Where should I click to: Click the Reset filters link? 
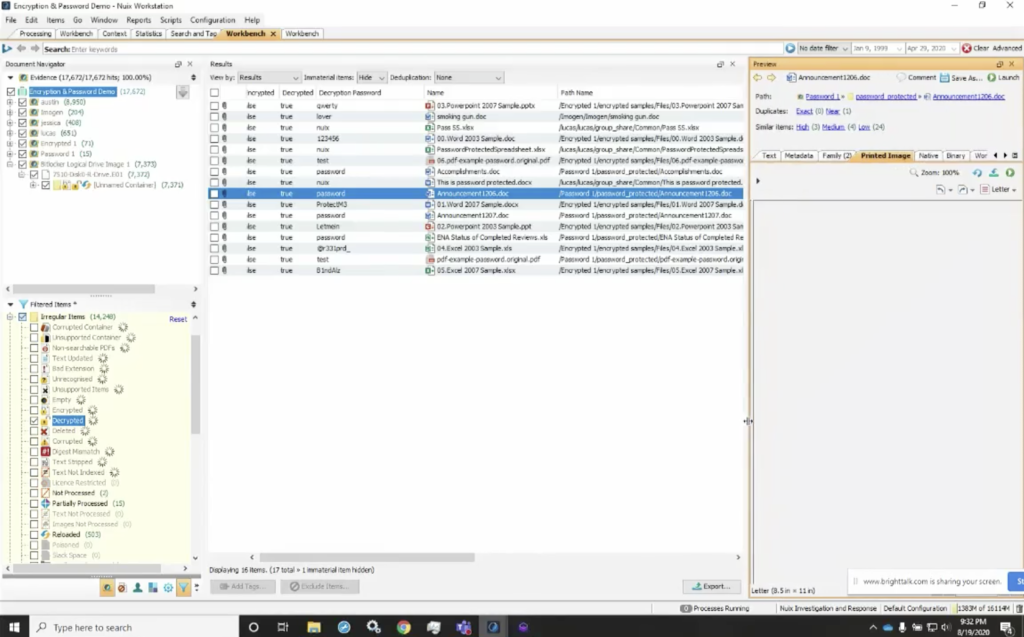coord(178,319)
